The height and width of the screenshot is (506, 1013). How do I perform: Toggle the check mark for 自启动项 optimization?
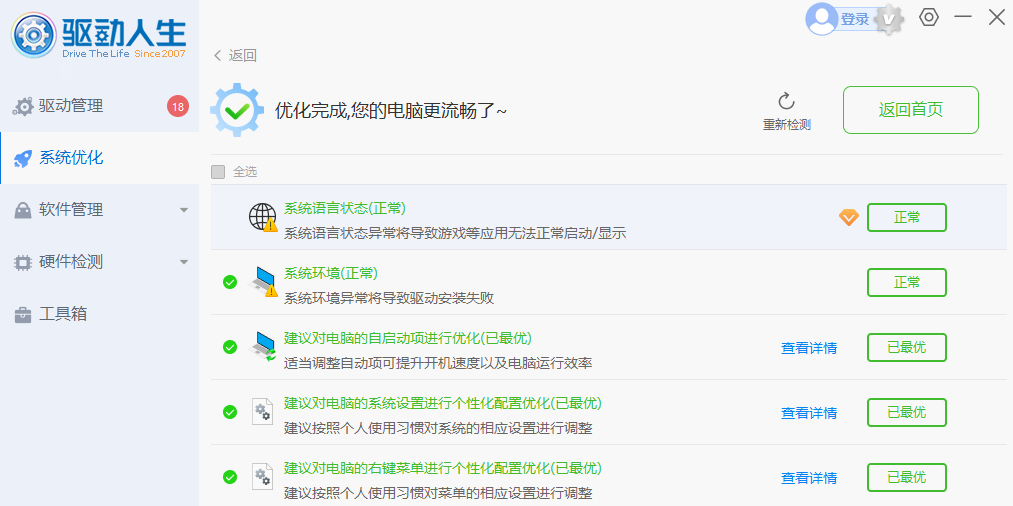(x=230, y=347)
